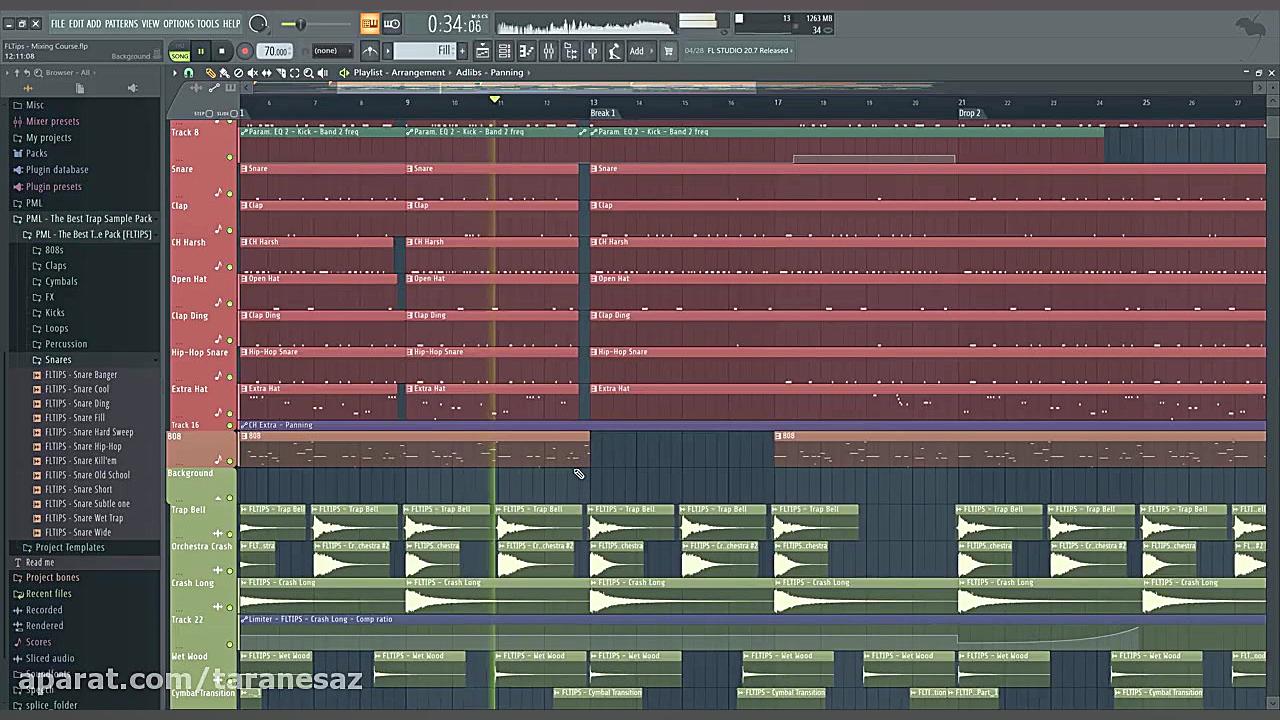Select the Paint tool in the Playlist toolbar
Image resolution: width=1280 pixels, height=720 pixels.
(x=225, y=72)
